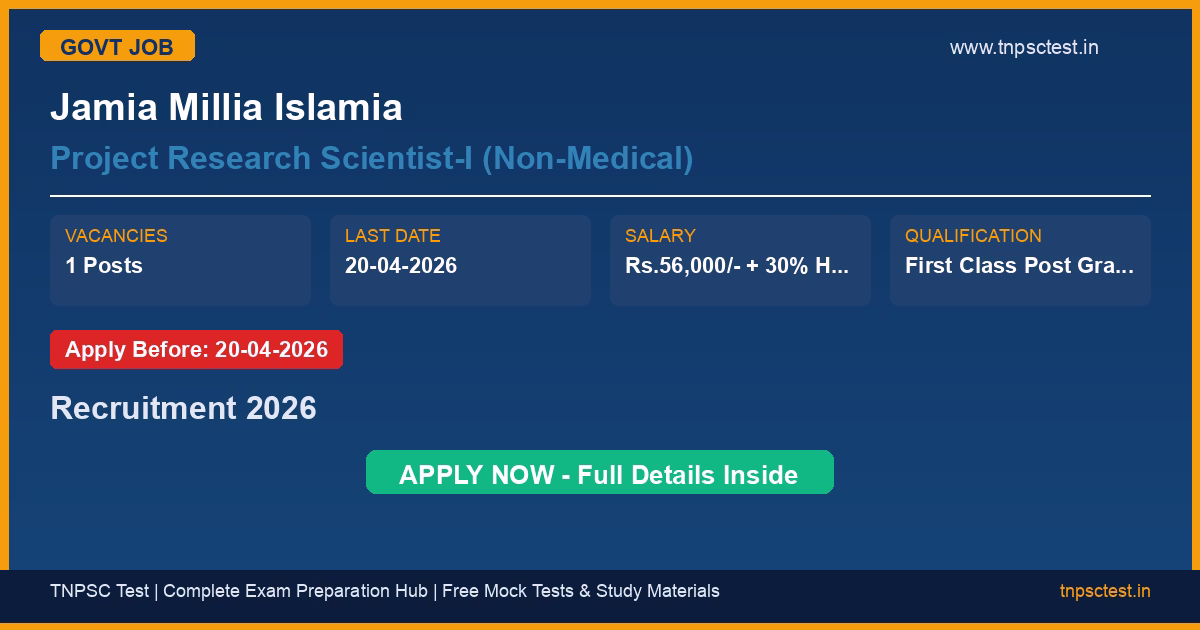Image resolution: width=1200 pixels, height=630 pixels.
Task: Click the red Apply Before: 20-04-2026 badge
Action: click(196, 350)
